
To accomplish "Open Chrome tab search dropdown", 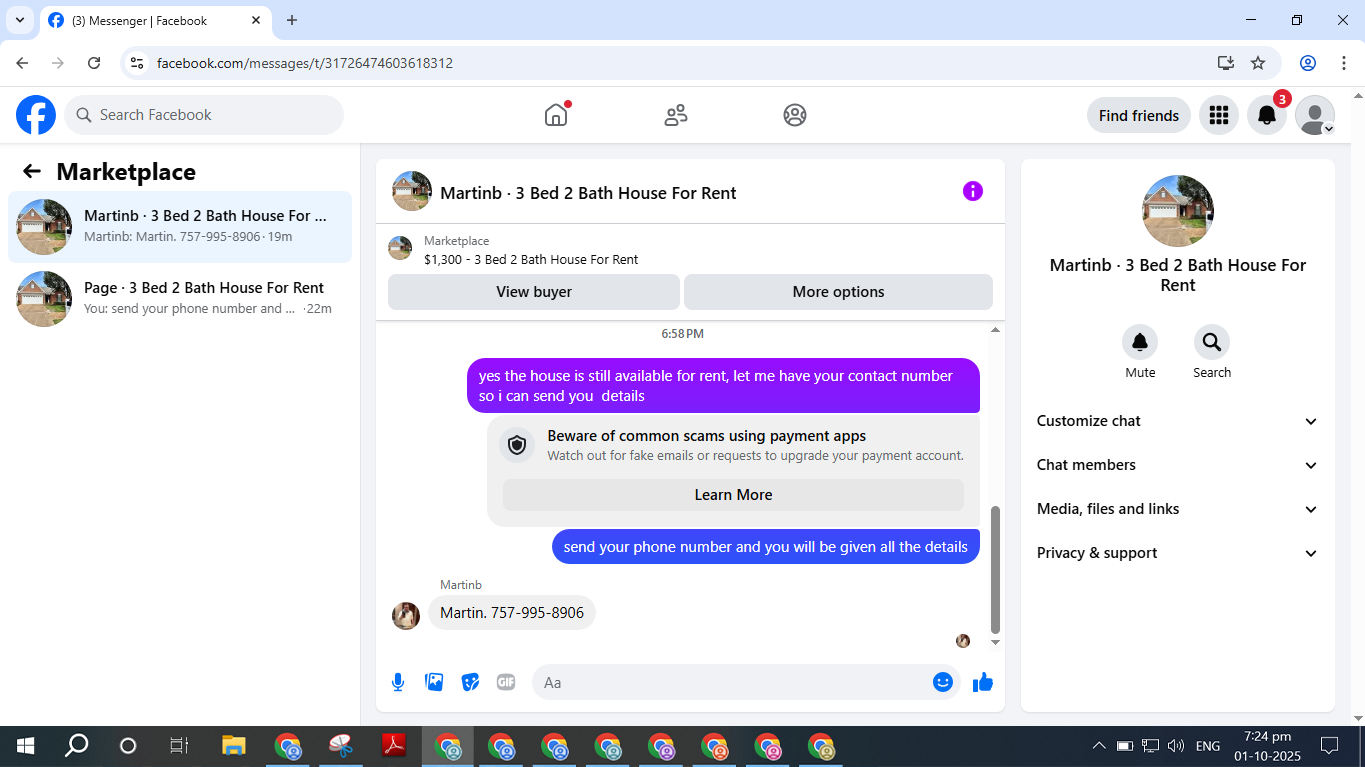I will click(19, 20).
